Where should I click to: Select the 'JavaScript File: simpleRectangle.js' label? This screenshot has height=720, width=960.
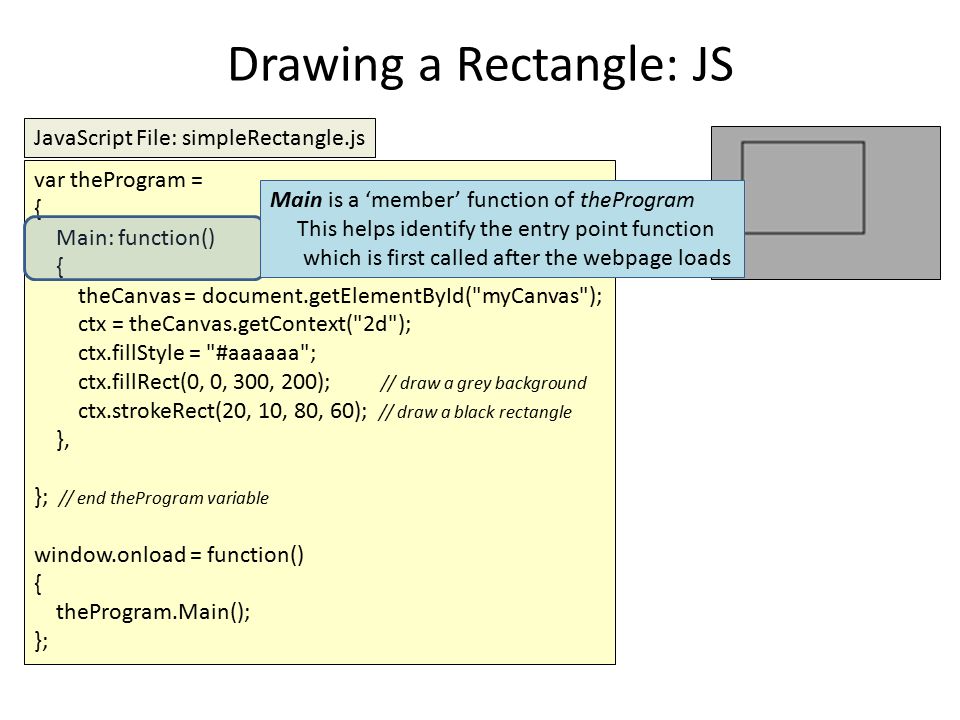point(200,138)
